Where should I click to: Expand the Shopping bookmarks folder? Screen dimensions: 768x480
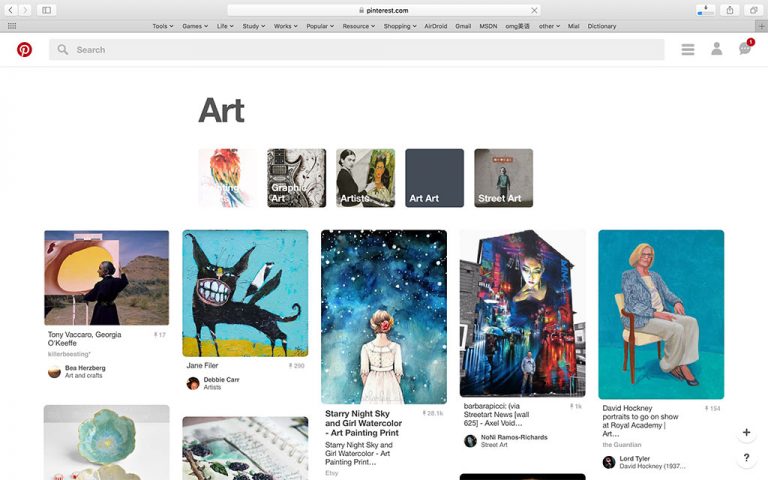click(x=400, y=26)
